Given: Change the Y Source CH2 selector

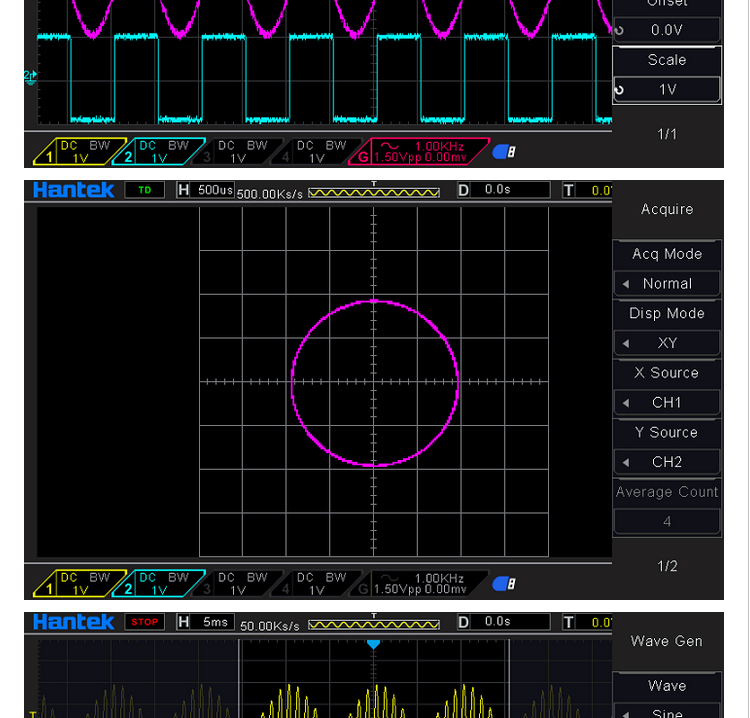Looking at the screenshot, I should (667, 462).
